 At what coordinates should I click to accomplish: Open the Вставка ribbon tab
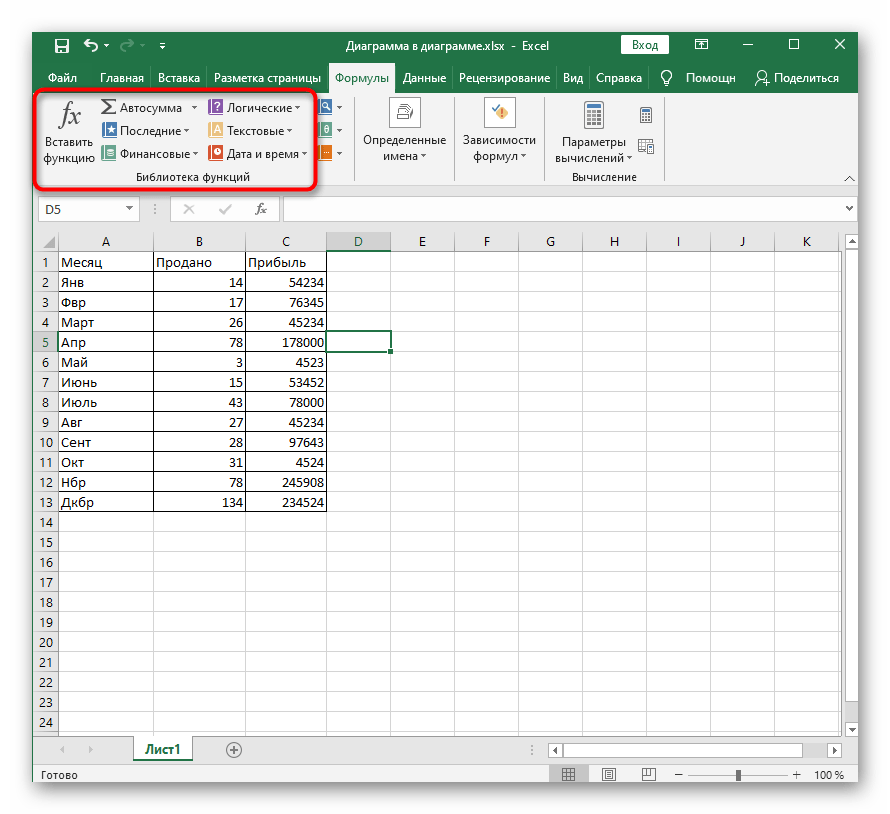click(x=179, y=78)
